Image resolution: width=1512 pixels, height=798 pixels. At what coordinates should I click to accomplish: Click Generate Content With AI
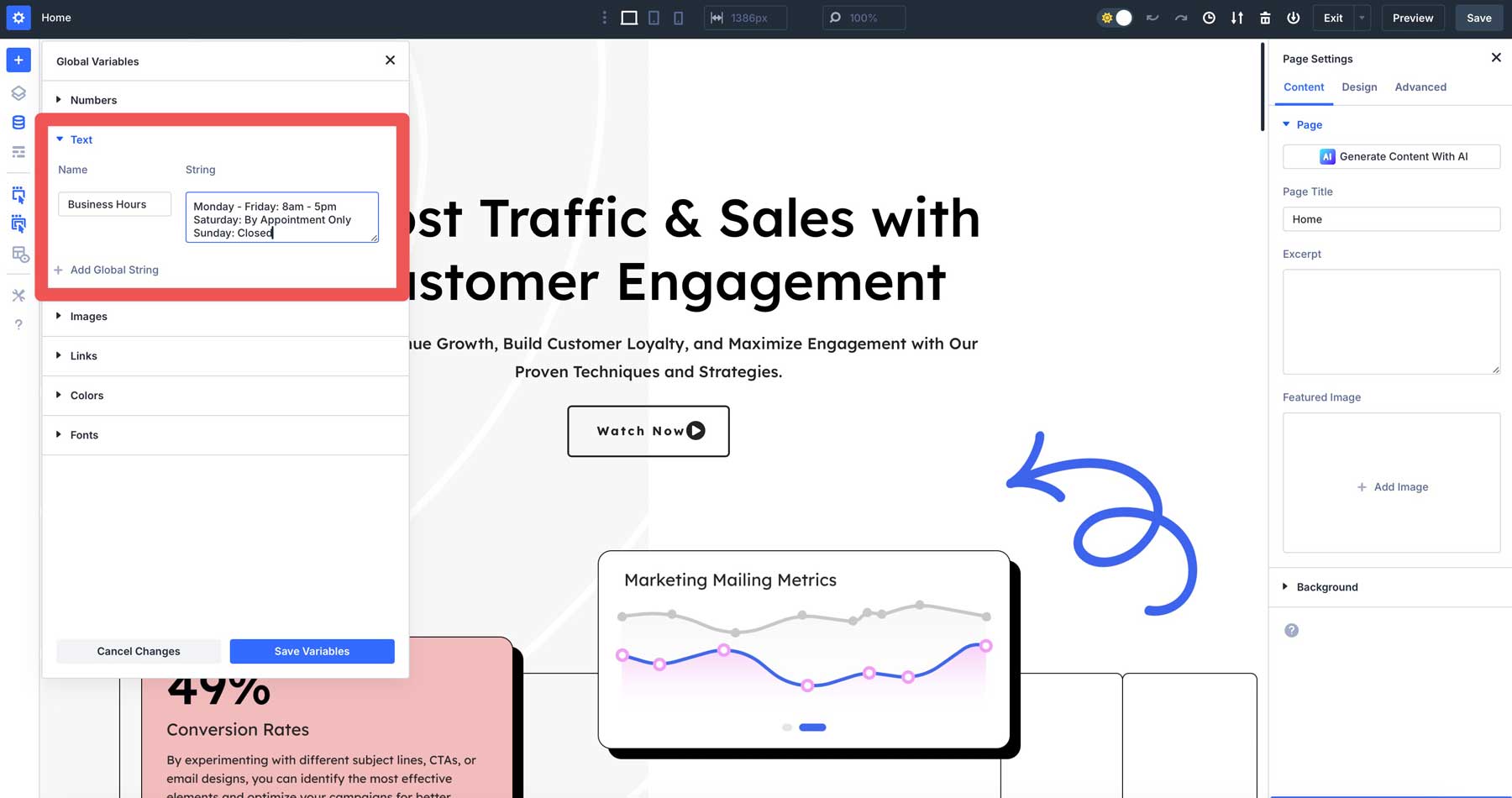1391,156
